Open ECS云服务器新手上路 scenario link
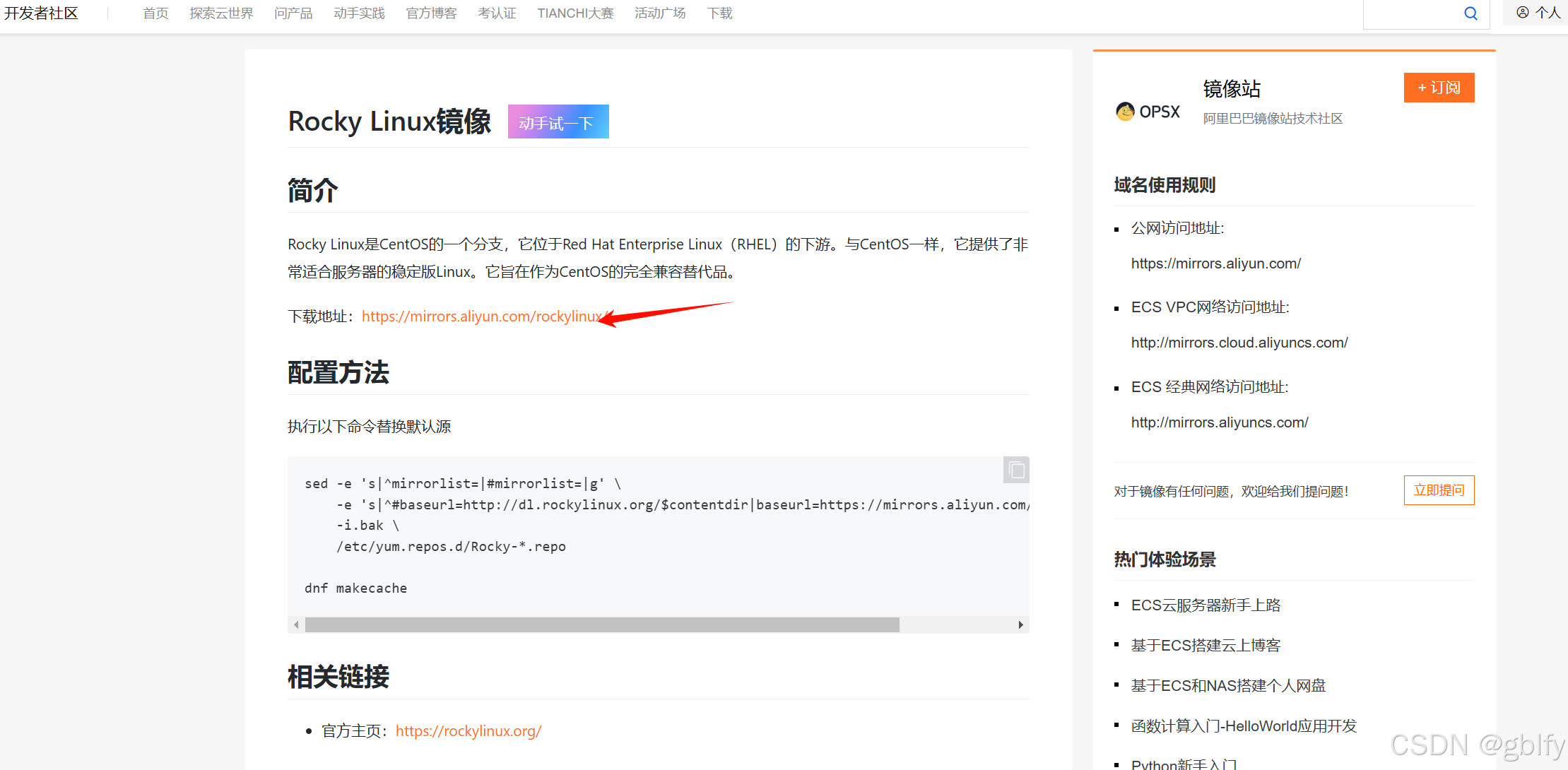The height and width of the screenshot is (770, 1568). click(1206, 605)
